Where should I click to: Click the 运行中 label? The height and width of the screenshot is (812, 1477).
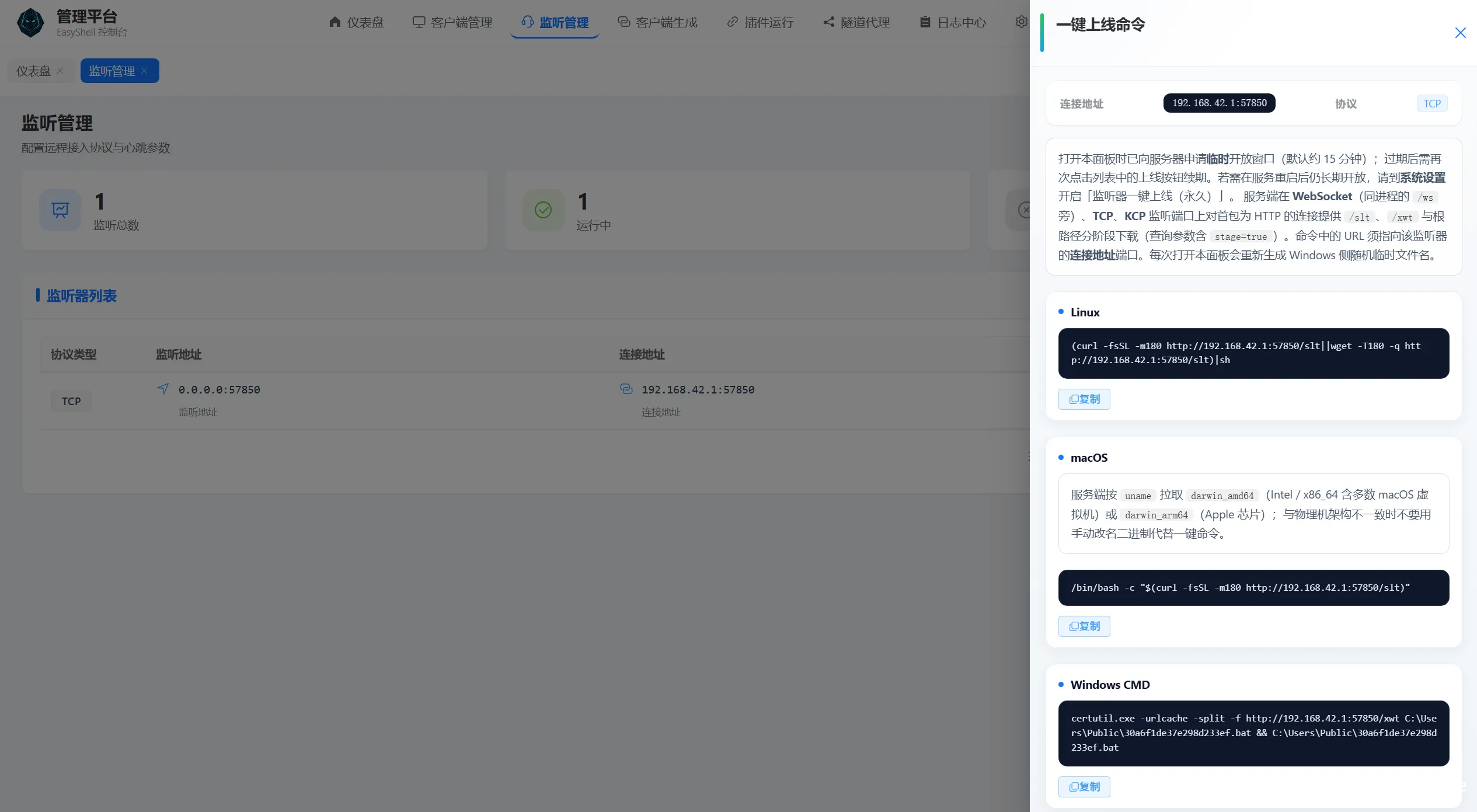point(593,225)
